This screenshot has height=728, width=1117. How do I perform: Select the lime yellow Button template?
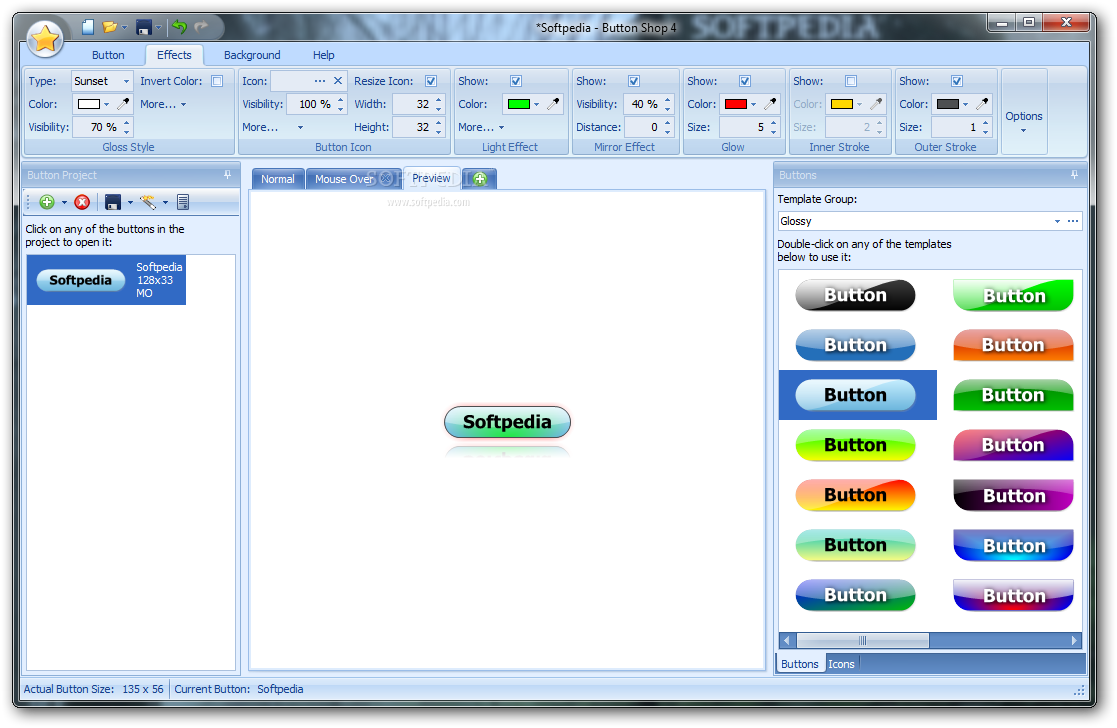click(x=856, y=444)
